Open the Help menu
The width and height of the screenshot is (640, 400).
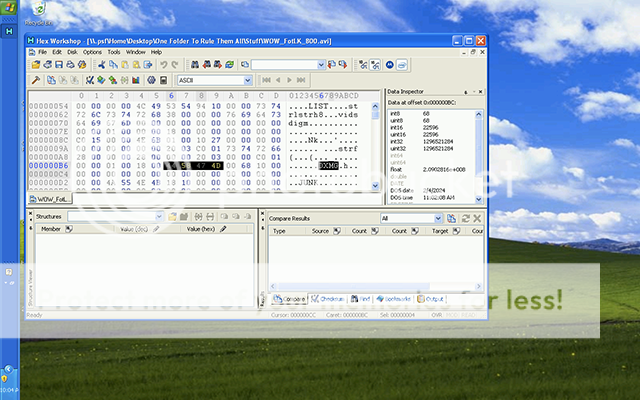[156, 52]
